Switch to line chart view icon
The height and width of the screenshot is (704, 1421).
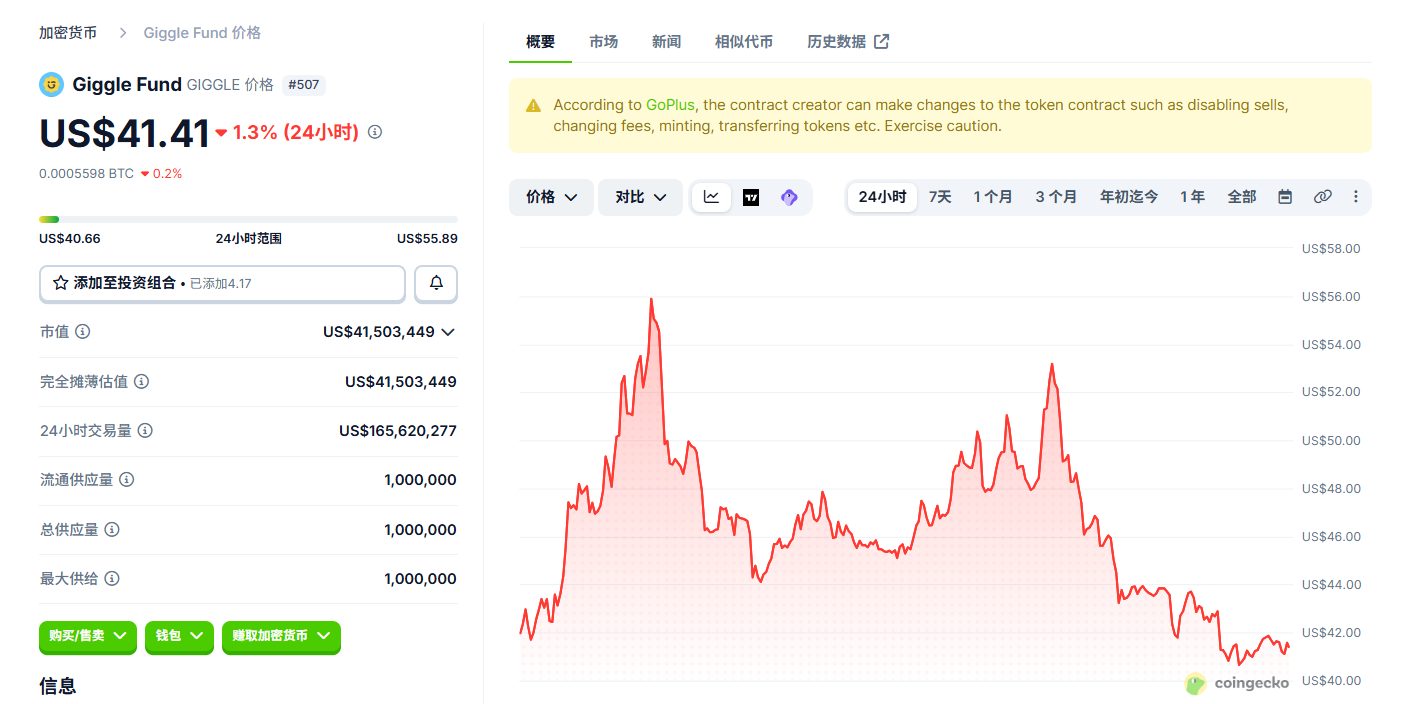(x=711, y=197)
